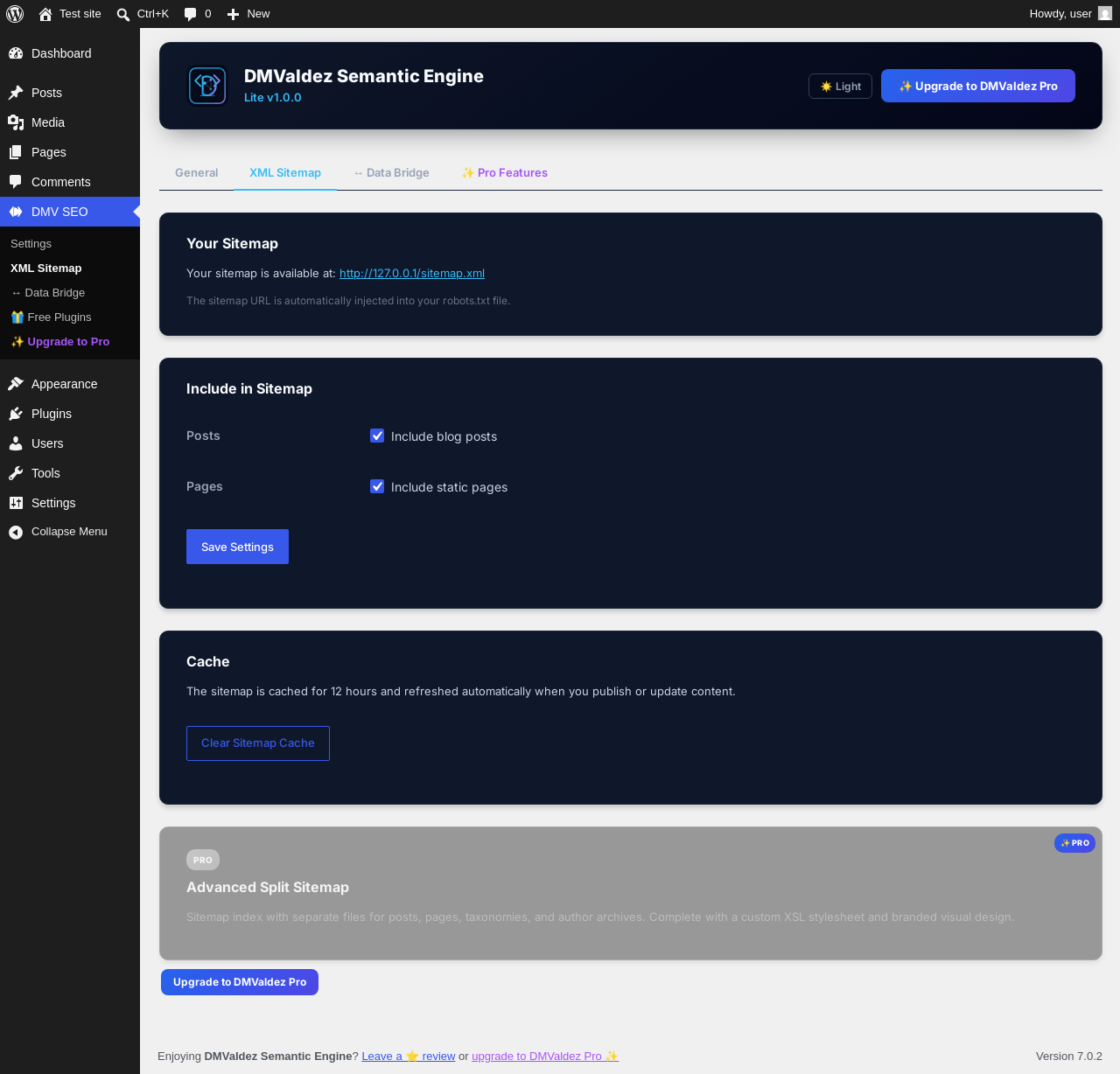Viewport: 1120px width, 1074px height.
Task: Click the plus icon beside New
Action: pos(233,14)
